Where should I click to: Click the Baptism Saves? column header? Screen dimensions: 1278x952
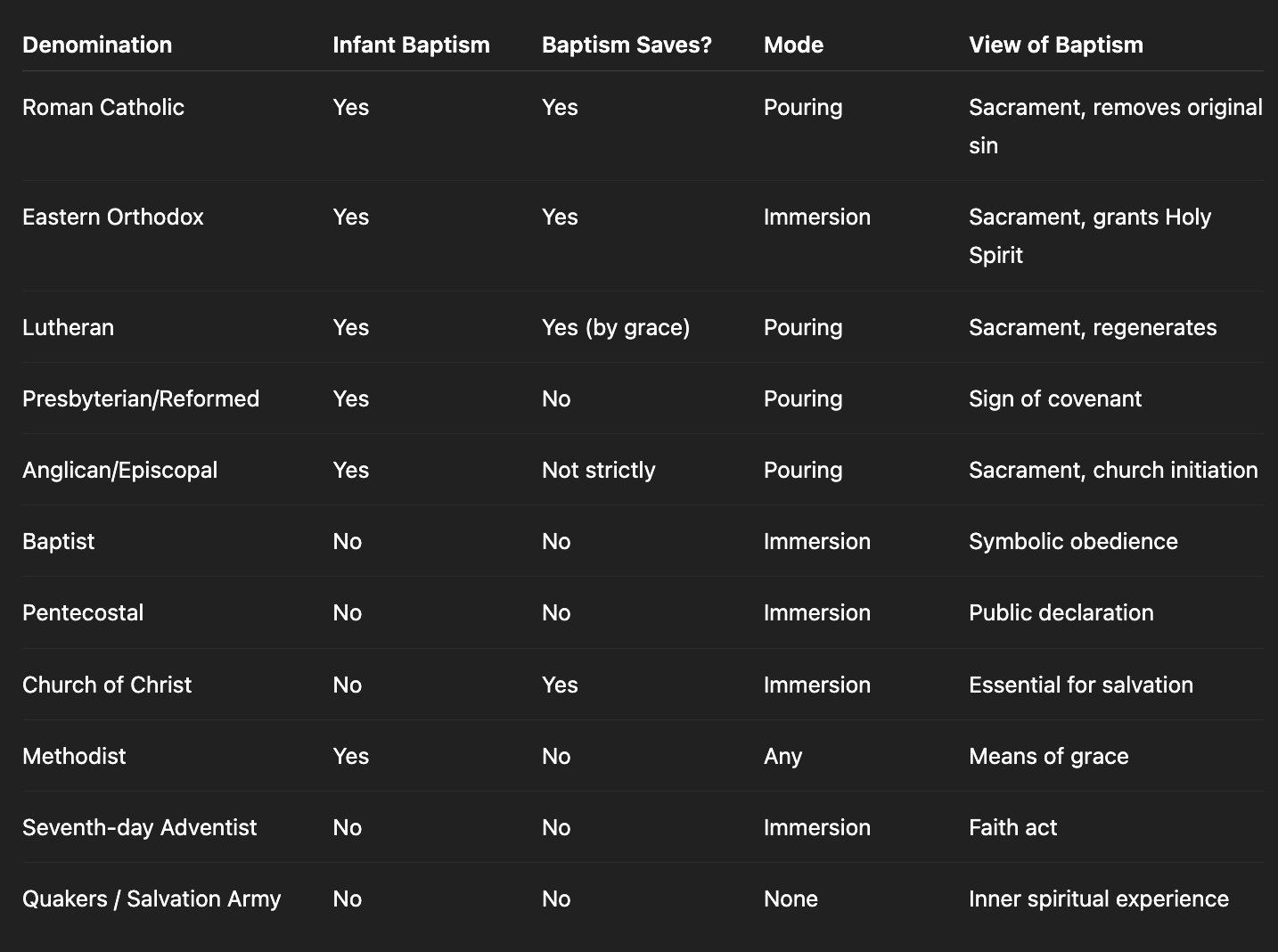627,45
